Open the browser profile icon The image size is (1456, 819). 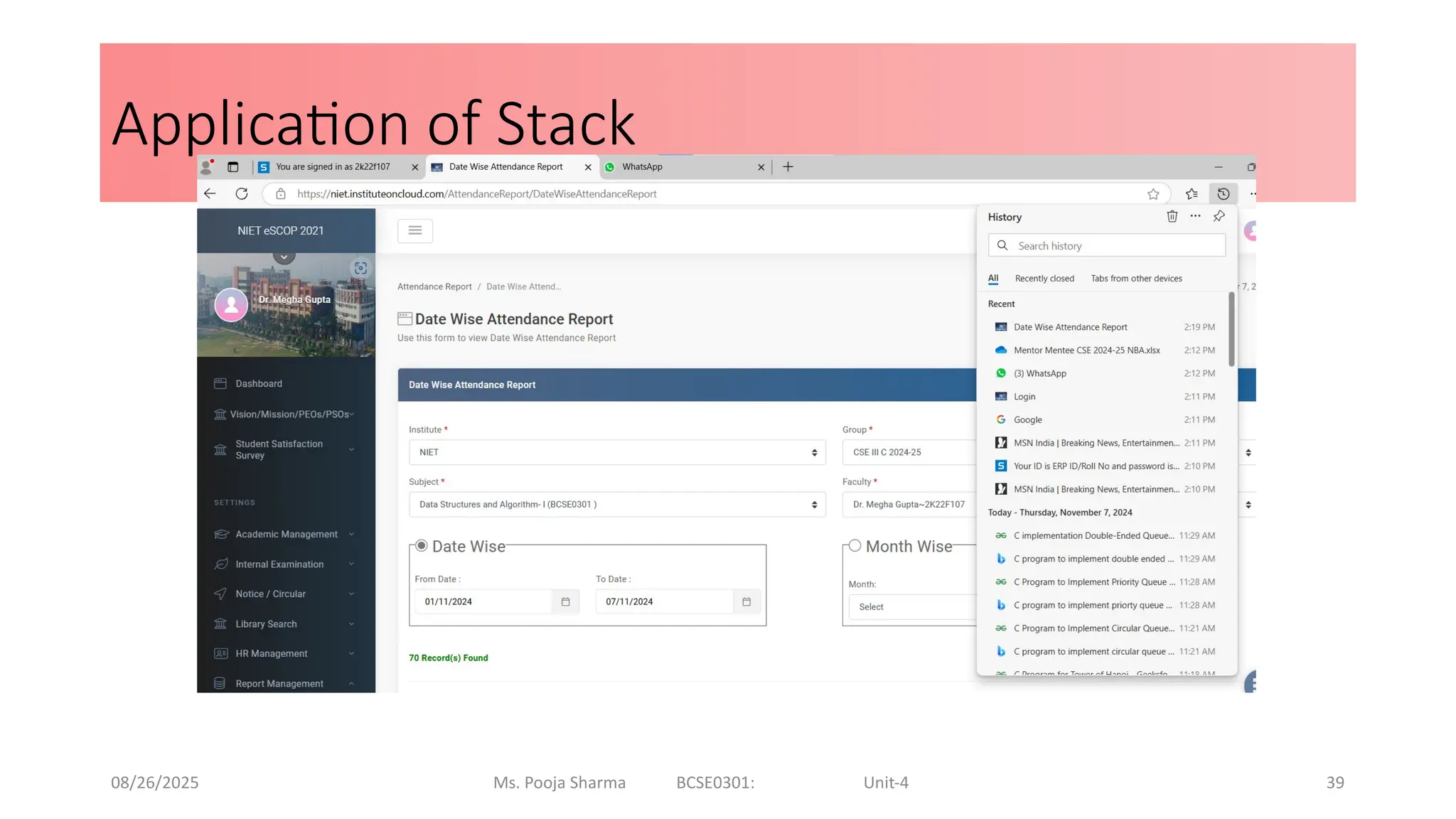[207, 167]
